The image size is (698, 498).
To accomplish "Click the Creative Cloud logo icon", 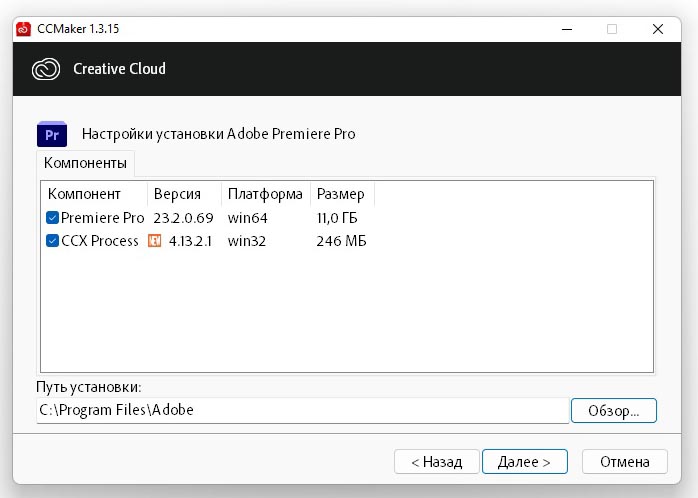I will point(46,69).
